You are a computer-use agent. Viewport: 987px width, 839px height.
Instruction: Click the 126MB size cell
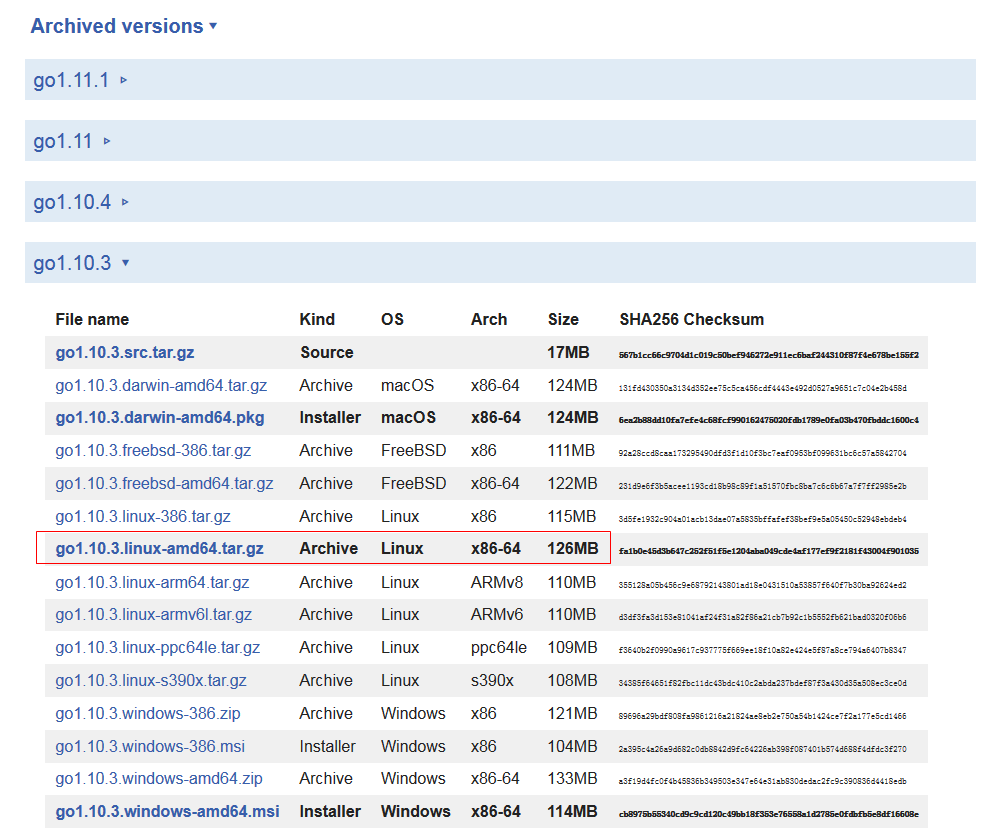pos(573,549)
